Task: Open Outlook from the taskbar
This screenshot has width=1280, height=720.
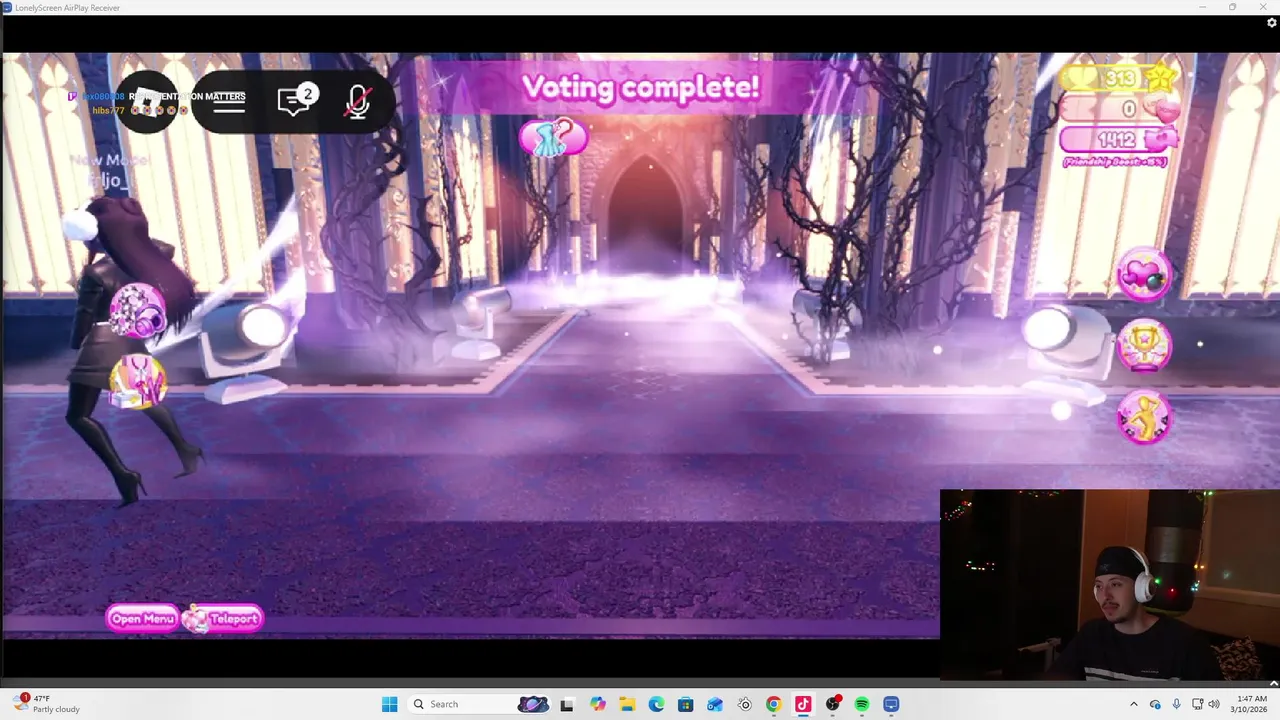Action: pos(715,704)
